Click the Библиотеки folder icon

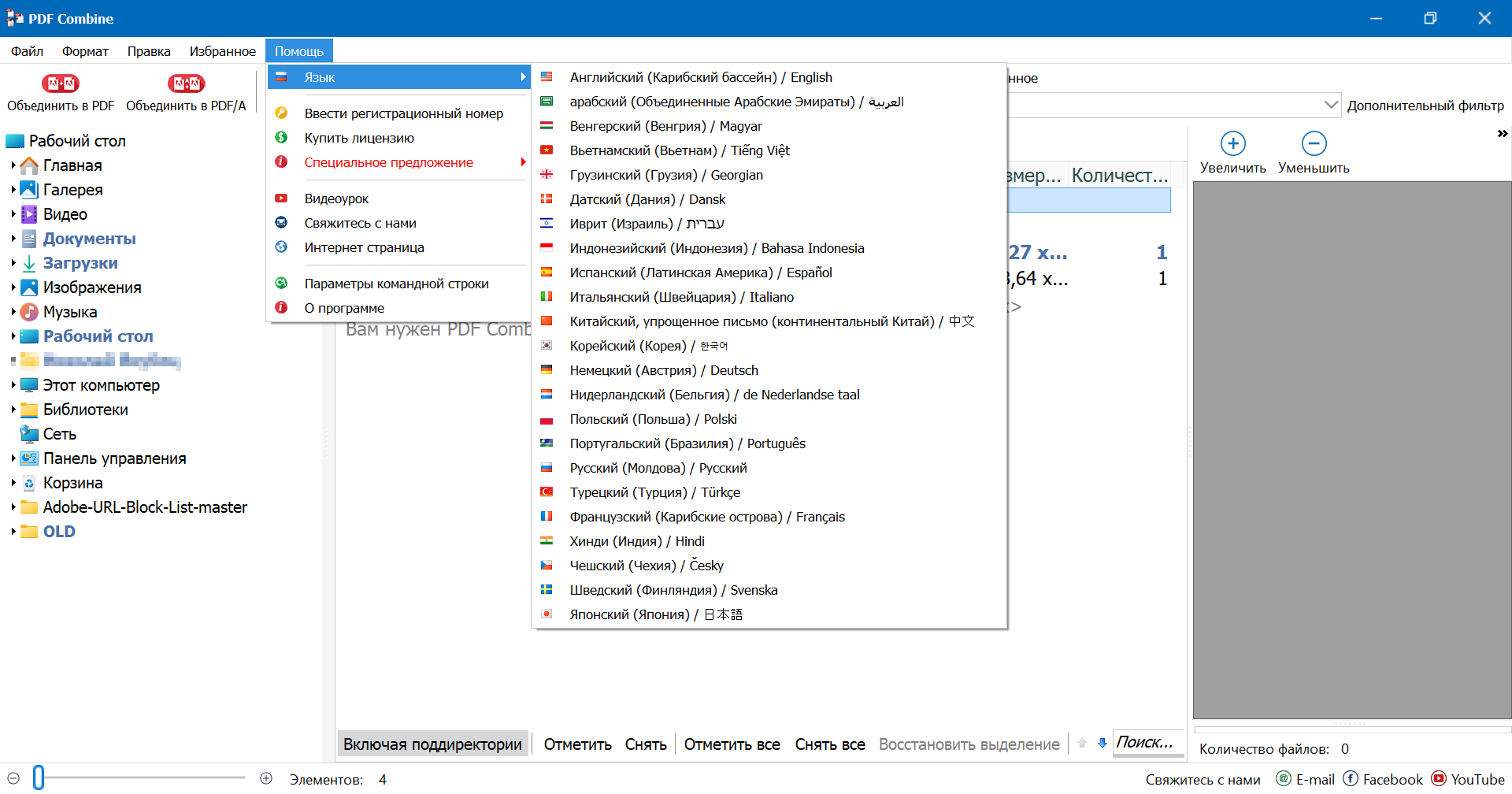point(29,410)
